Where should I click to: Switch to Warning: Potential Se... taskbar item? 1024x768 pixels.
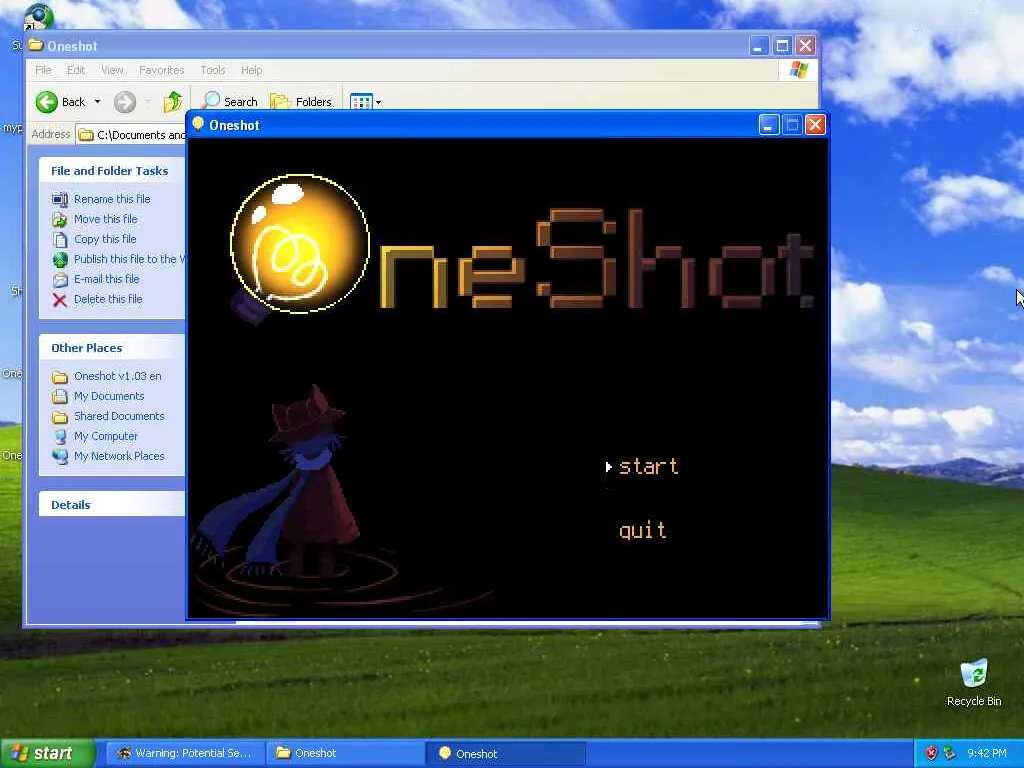click(185, 753)
